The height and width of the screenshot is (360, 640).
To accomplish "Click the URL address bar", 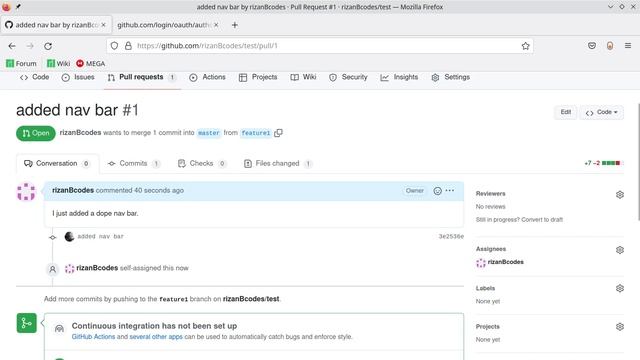I will pyautogui.click(x=320, y=46).
